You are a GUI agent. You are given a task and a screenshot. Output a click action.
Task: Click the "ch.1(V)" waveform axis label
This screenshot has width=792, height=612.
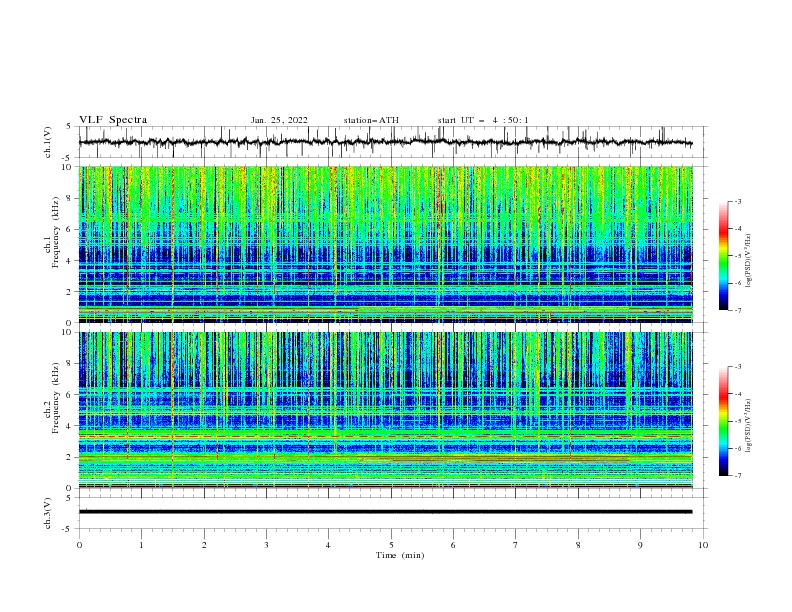[48, 142]
